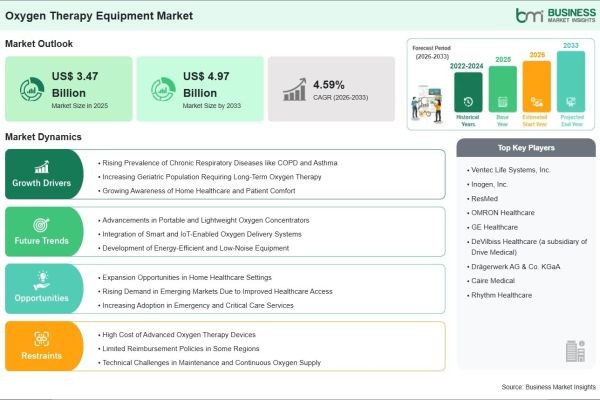Click Increasing Adoption in Emergency Care bullet
The height and width of the screenshot is (400, 600).
pyautogui.click(x=196, y=305)
